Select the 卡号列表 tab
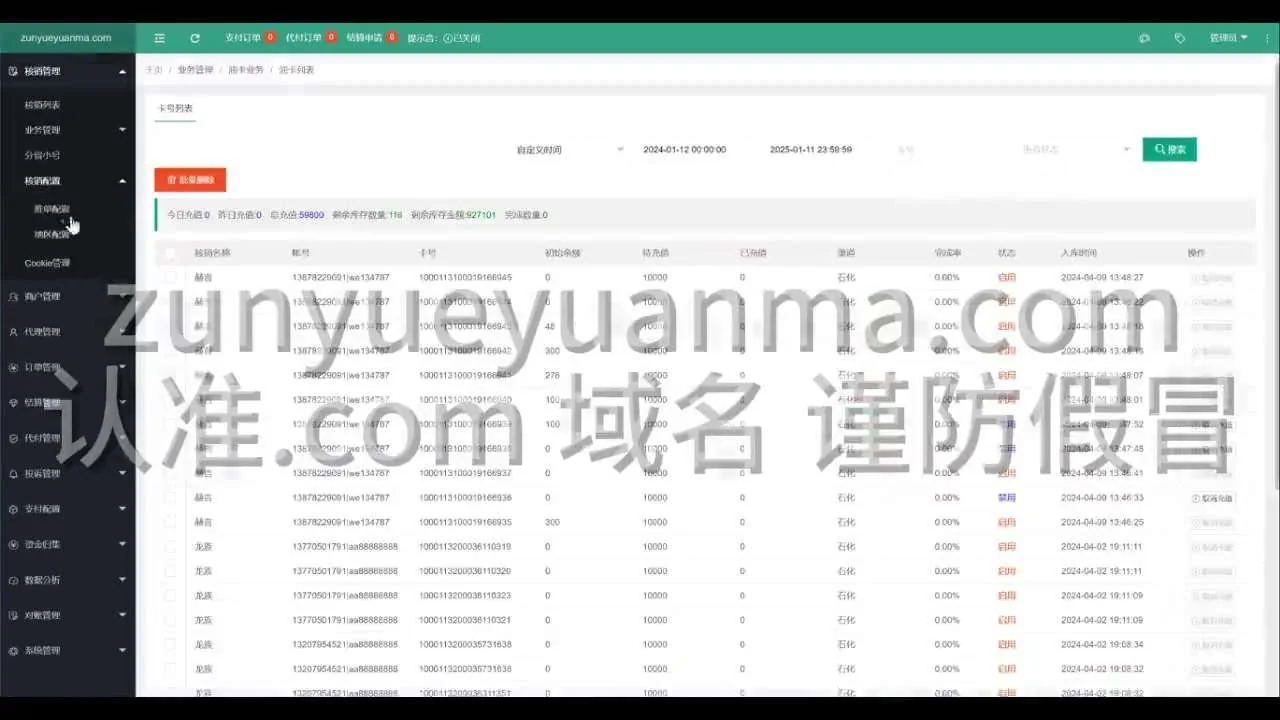Viewport: 1280px width, 720px height. click(175, 108)
